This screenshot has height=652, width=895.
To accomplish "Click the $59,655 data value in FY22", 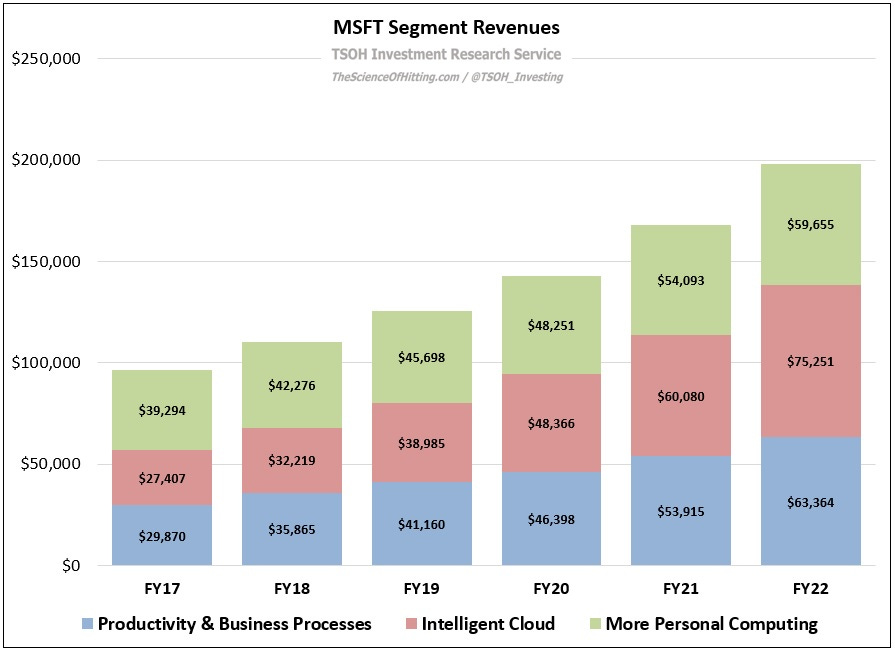I will 811,225.
